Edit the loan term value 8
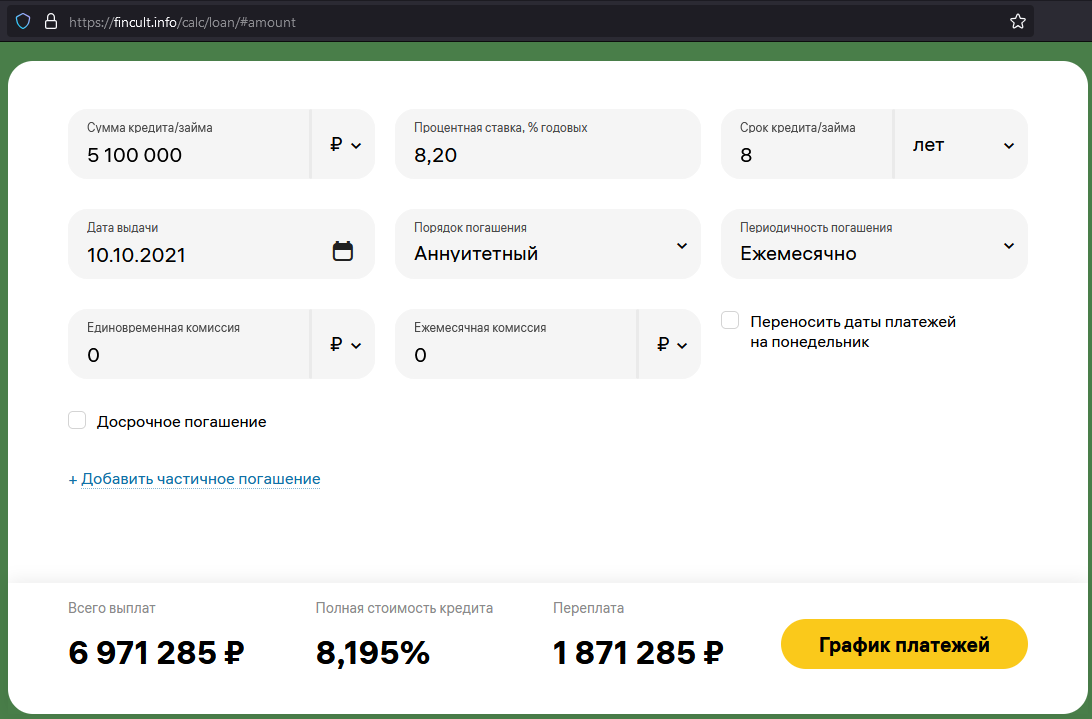The height and width of the screenshot is (719, 1092). point(806,144)
